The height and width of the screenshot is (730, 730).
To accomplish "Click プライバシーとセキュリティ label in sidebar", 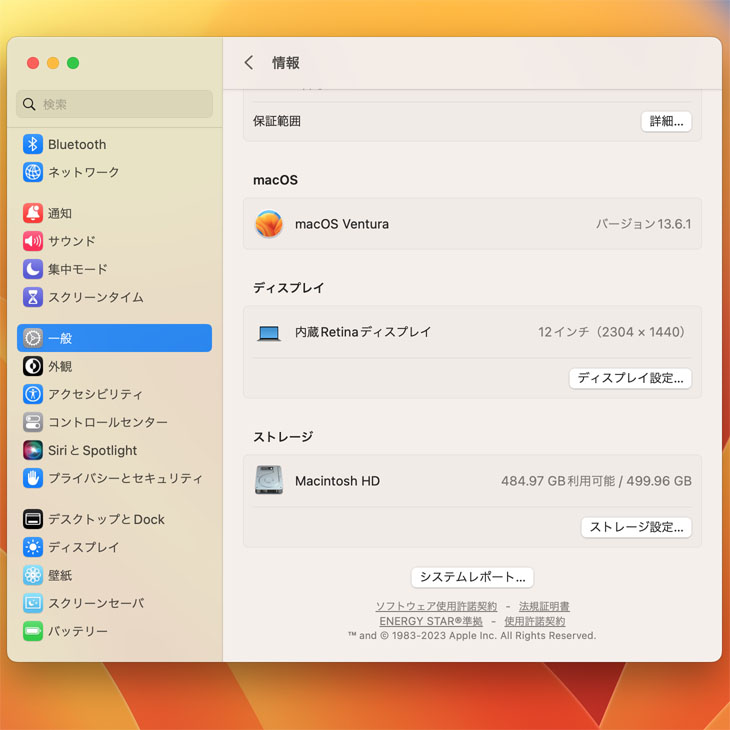I will pos(126,478).
